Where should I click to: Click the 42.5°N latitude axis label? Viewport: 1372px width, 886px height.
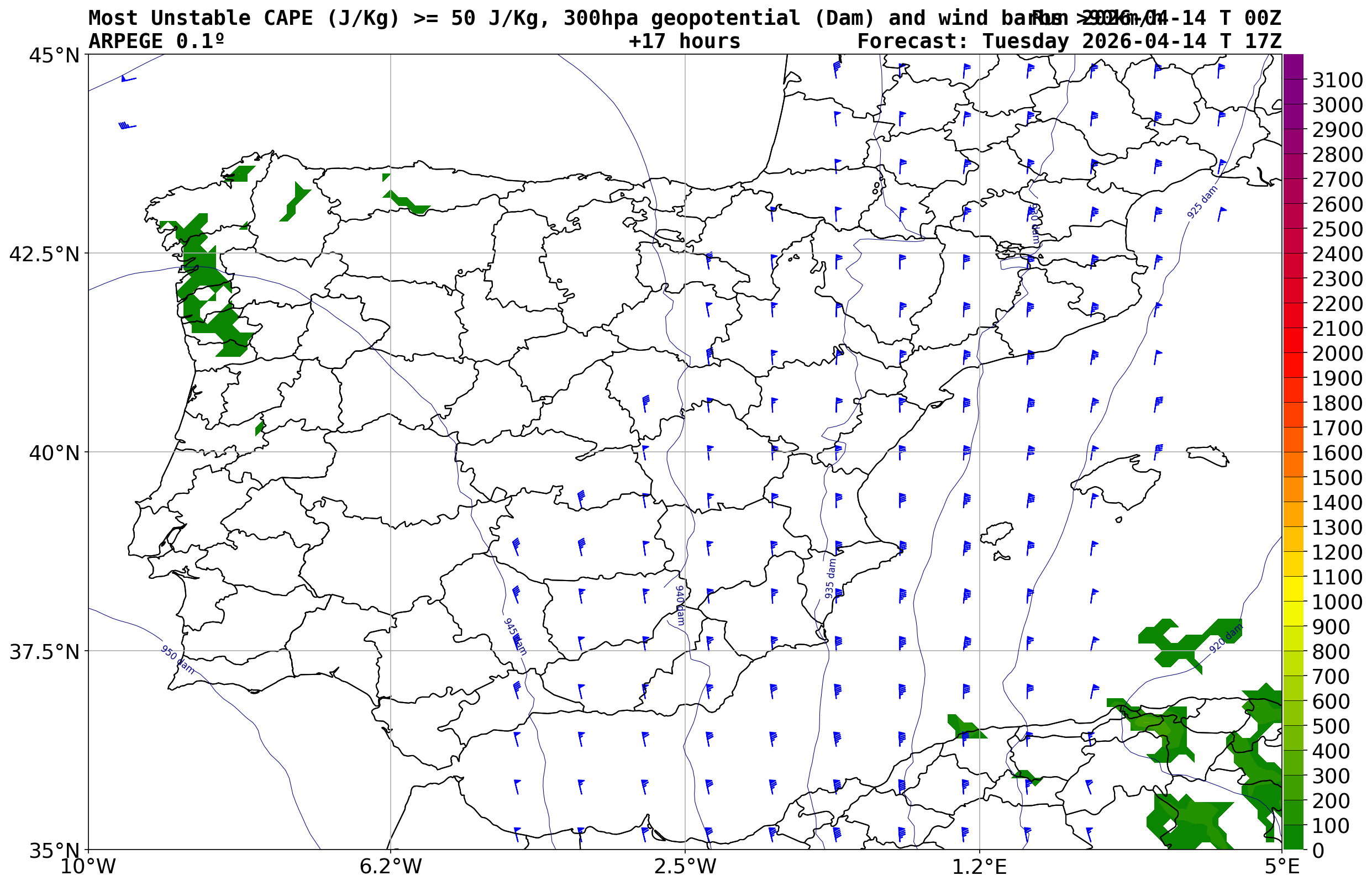click(x=44, y=254)
